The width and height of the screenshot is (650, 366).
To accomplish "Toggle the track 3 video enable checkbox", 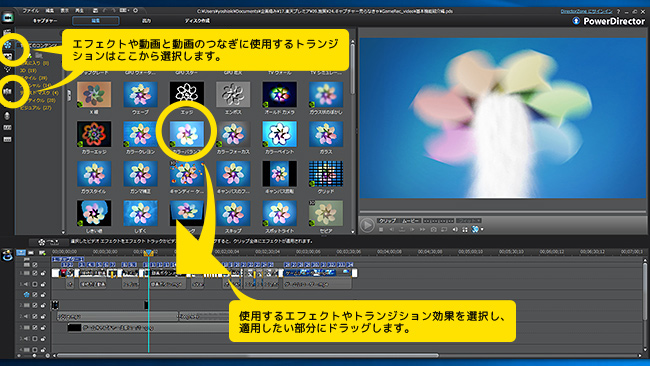I will click(x=35, y=327).
